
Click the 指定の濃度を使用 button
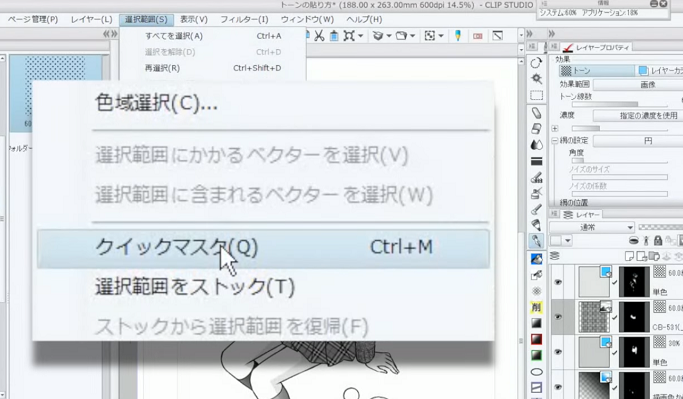pyautogui.click(x=648, y=115)
